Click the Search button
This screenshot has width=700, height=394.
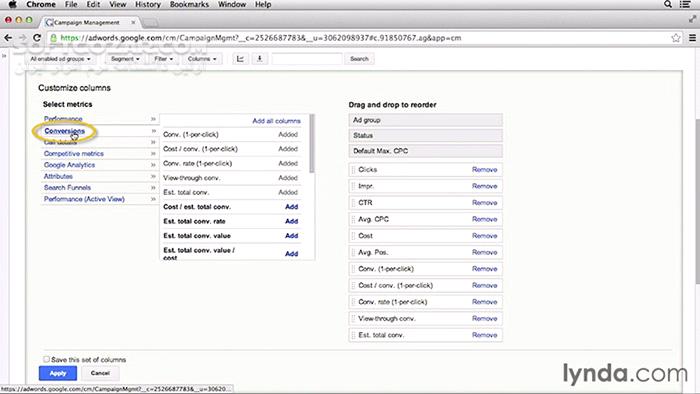[x=359, y=59]
